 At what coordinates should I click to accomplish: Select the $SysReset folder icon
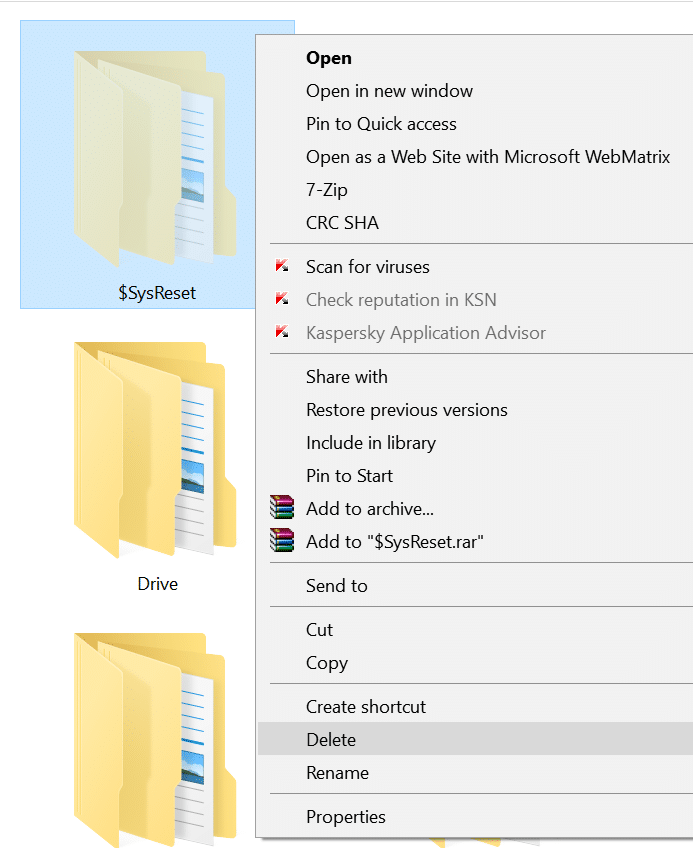pos(155,158)
